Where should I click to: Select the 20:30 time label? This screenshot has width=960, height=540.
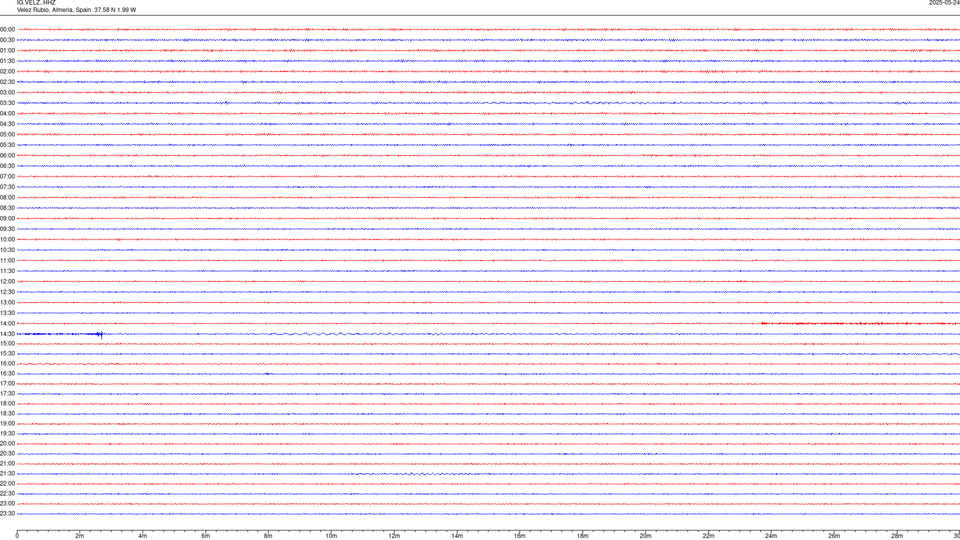7,454
